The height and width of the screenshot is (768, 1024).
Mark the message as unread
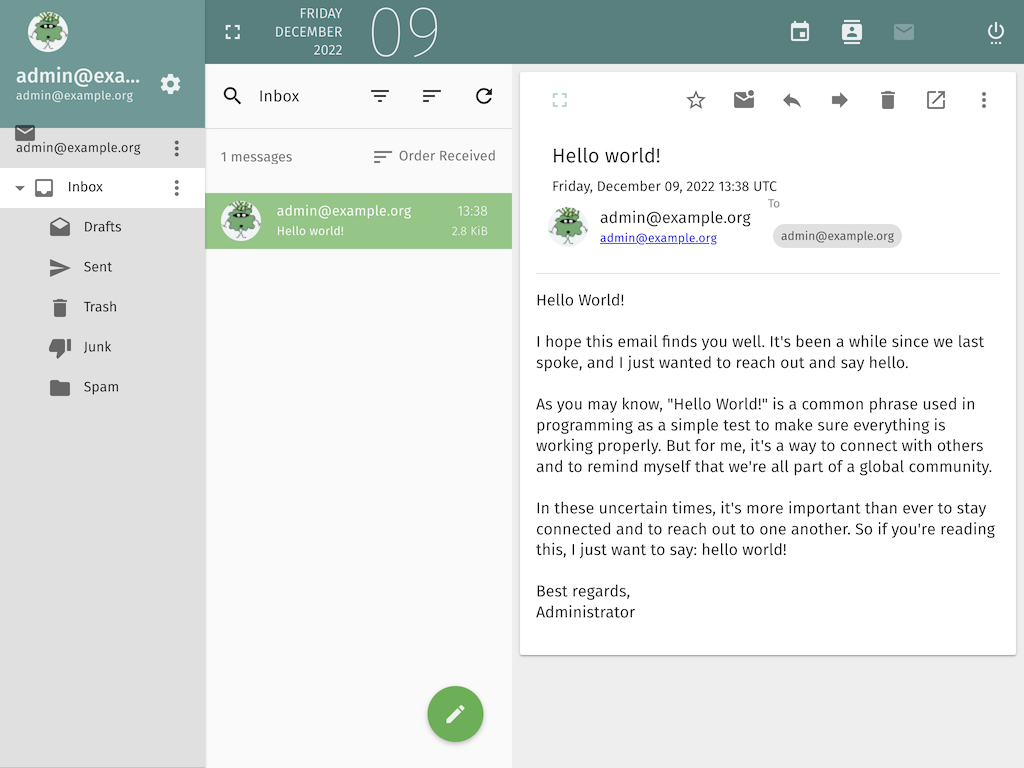click(744, 100)
